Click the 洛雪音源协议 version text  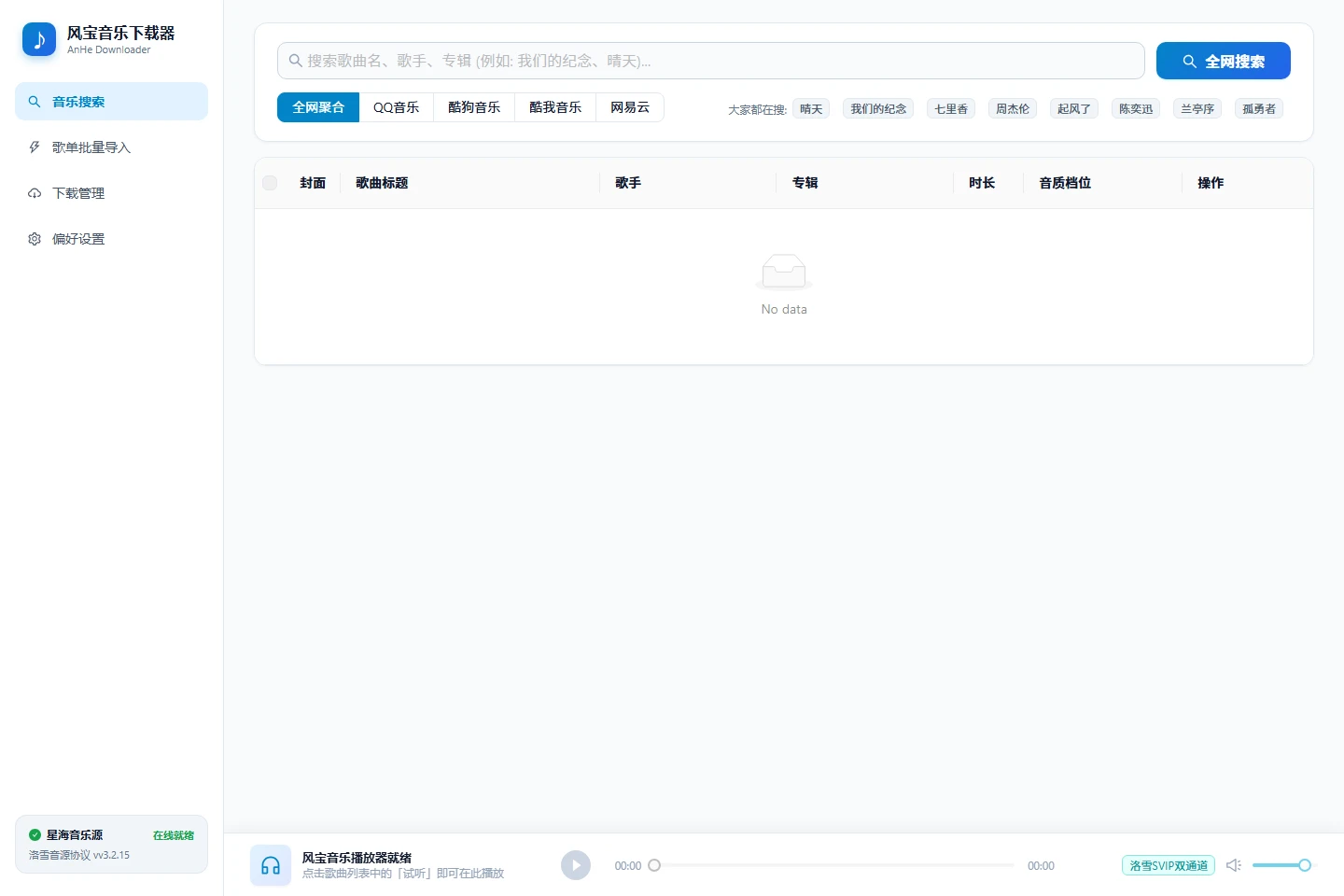point(79,855)
